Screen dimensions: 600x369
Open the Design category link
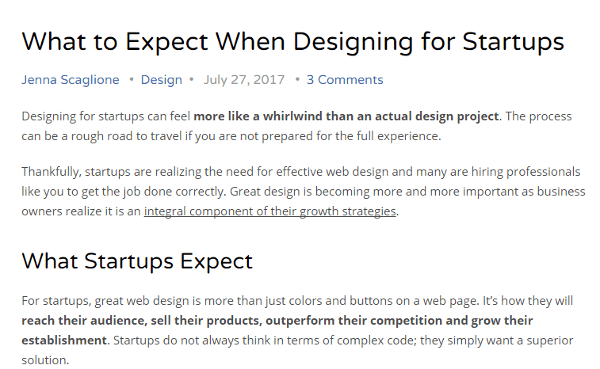[161, 80]
